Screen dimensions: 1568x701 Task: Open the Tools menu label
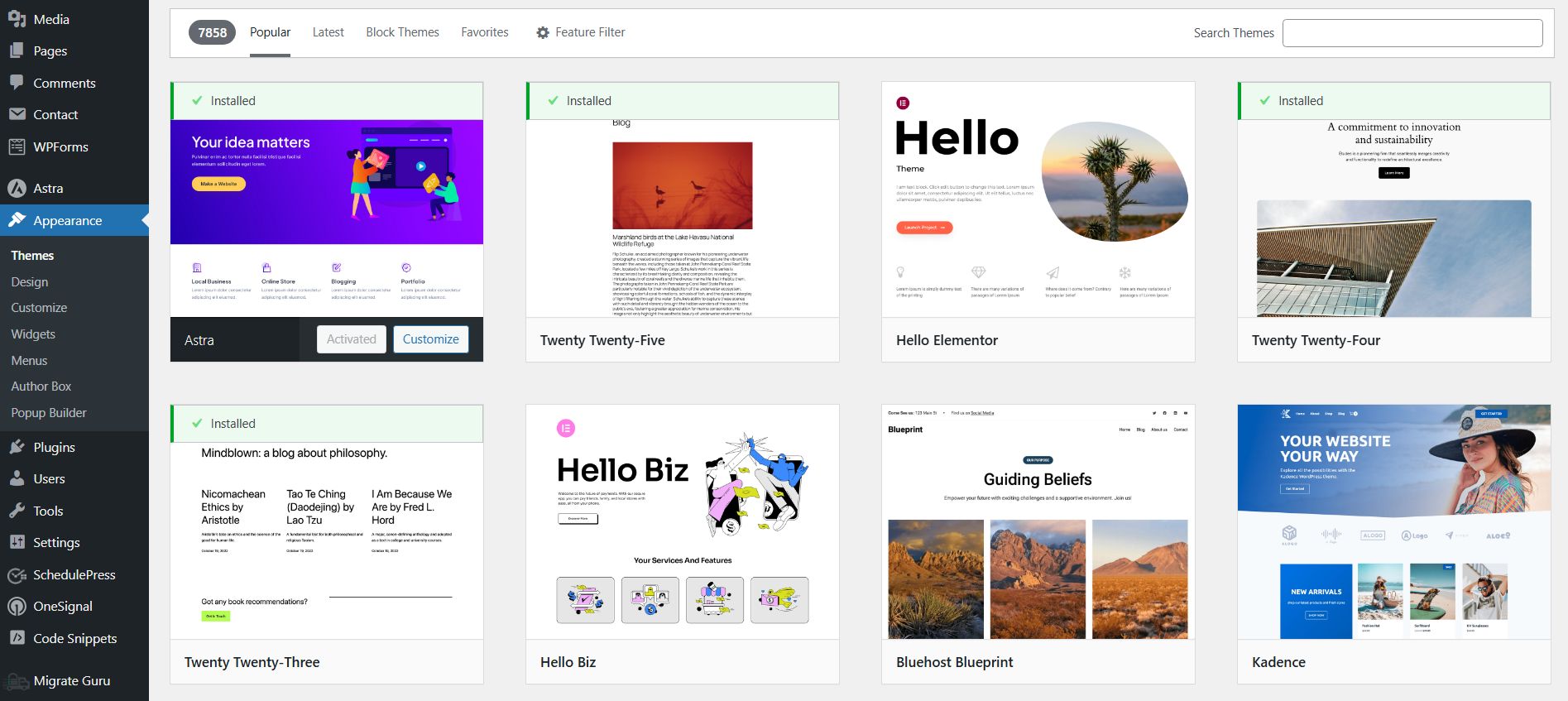[48, 511]
